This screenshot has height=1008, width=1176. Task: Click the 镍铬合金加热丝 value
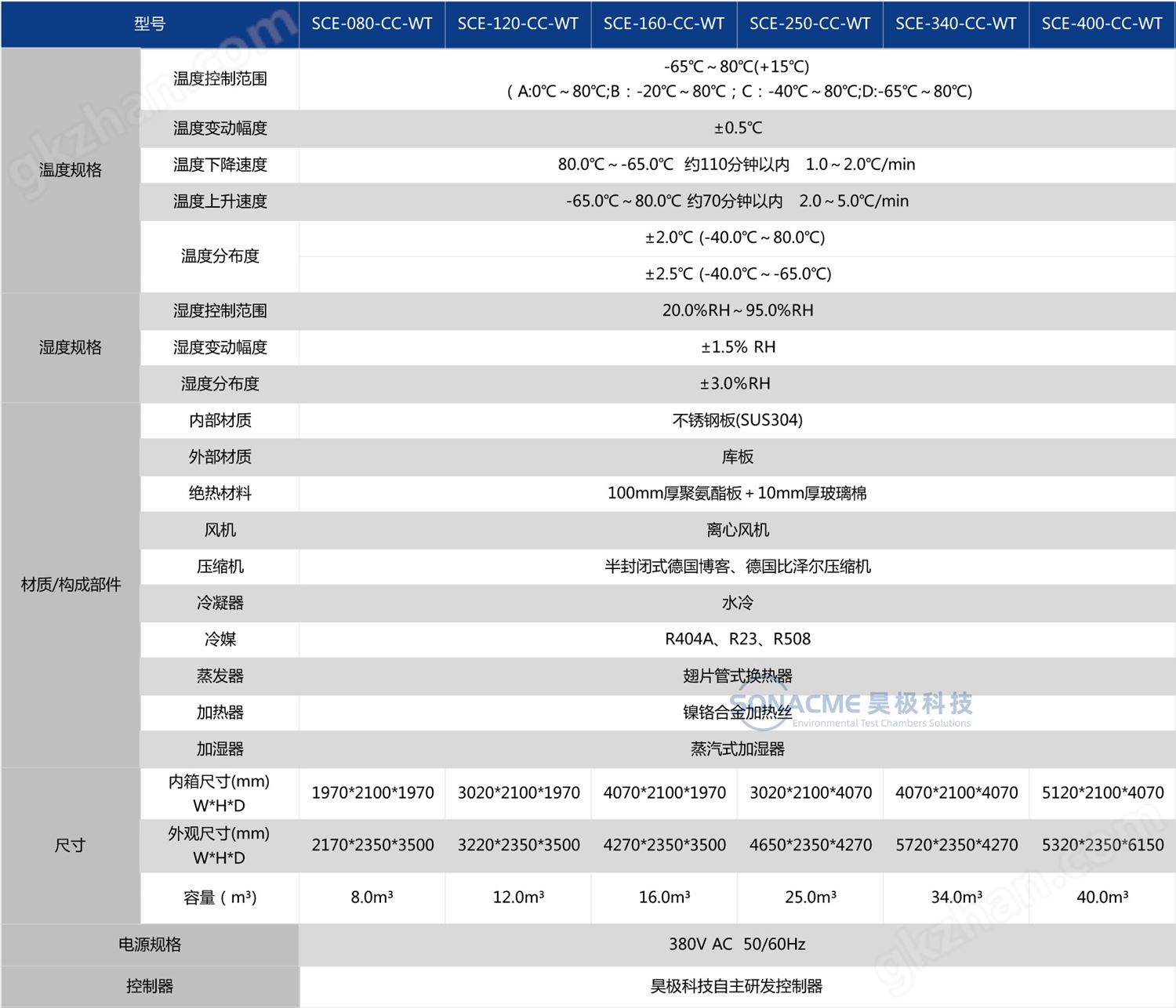point(738,713)
